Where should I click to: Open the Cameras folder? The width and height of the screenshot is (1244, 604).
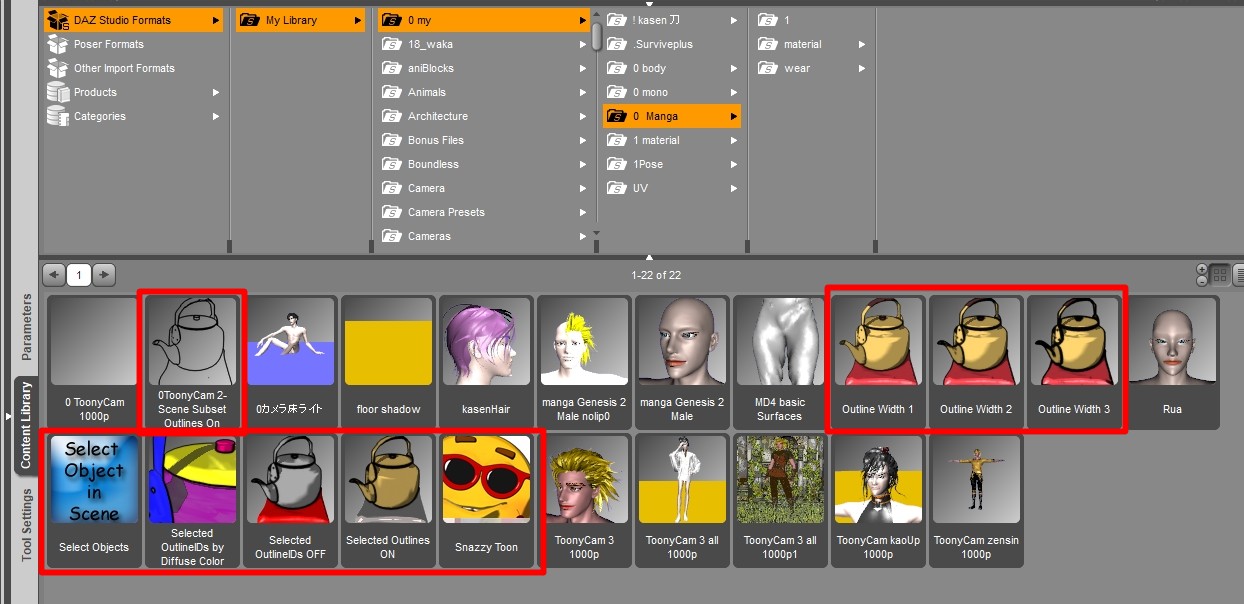pyautogui.click(x=484, y=236)
